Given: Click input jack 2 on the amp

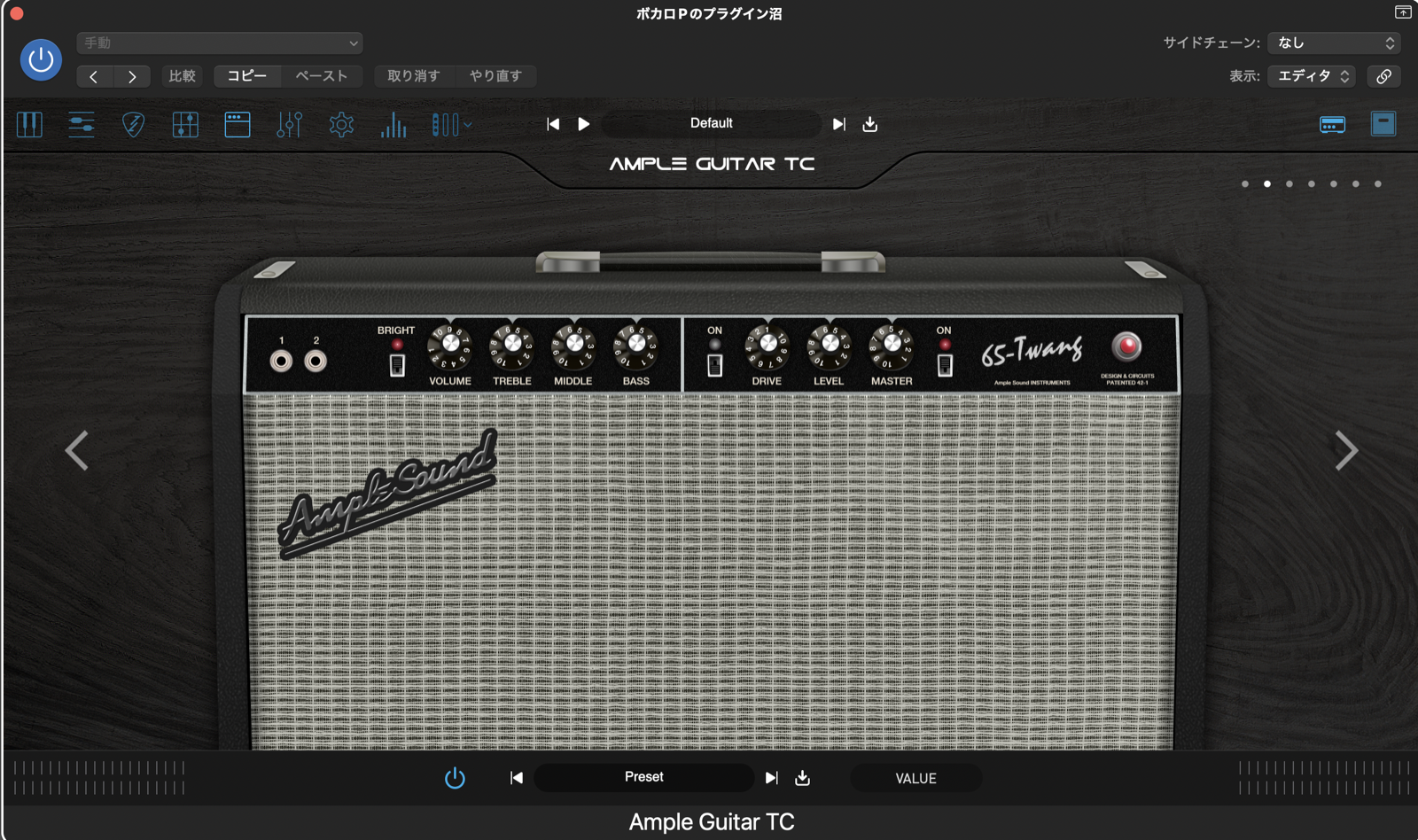Looking at the screenshot, I should 316,361.
